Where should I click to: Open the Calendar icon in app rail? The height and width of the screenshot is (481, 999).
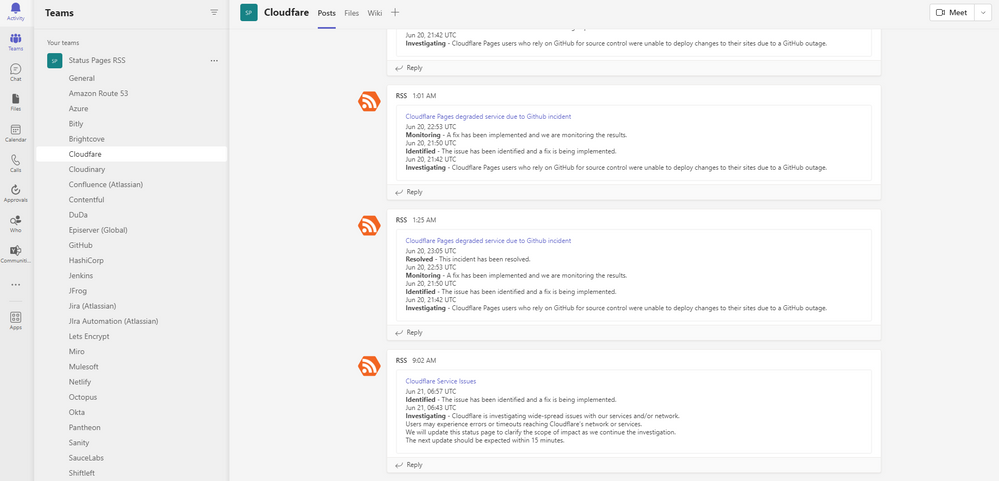tap(16, 129)
